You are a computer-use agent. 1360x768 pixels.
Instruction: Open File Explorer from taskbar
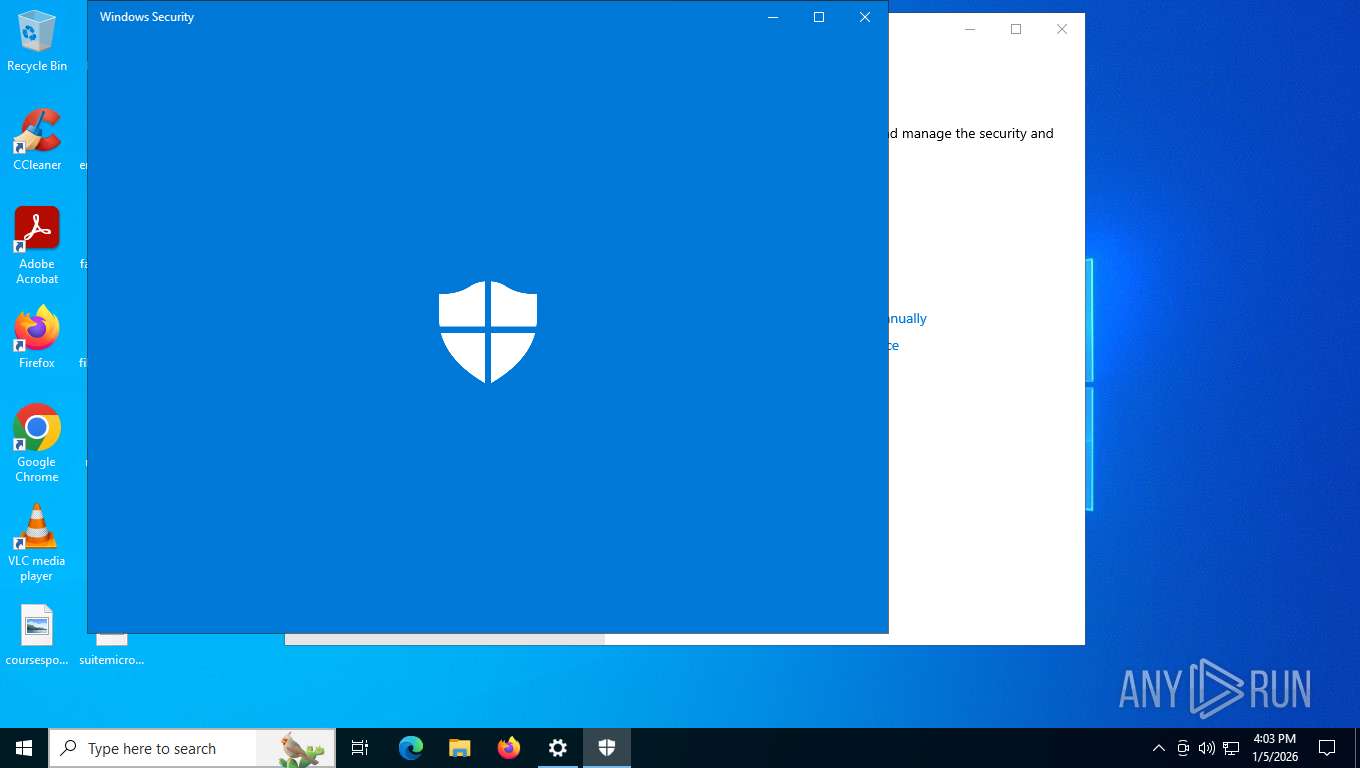click(460, 748)
